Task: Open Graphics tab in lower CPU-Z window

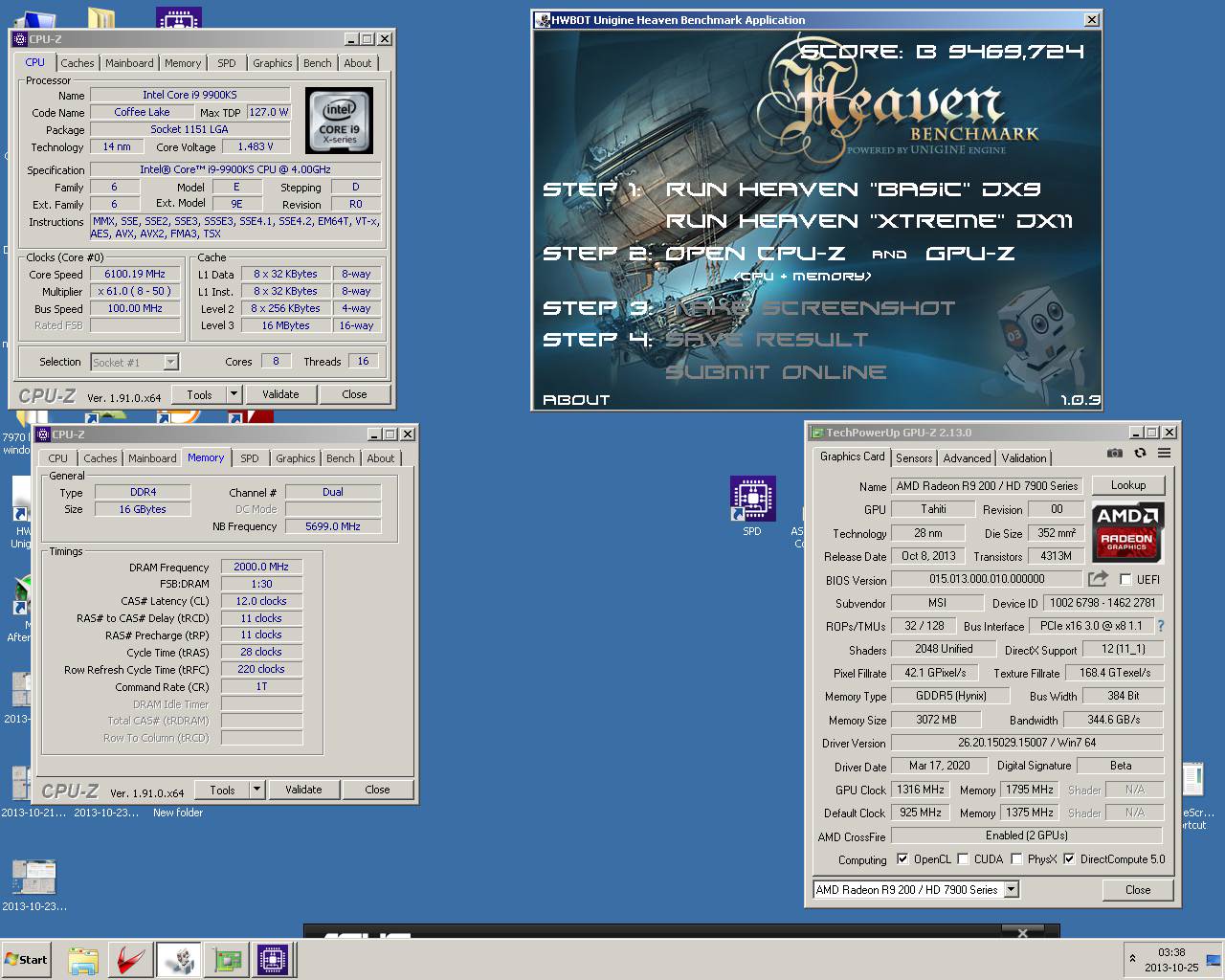Action: (296, 458)
